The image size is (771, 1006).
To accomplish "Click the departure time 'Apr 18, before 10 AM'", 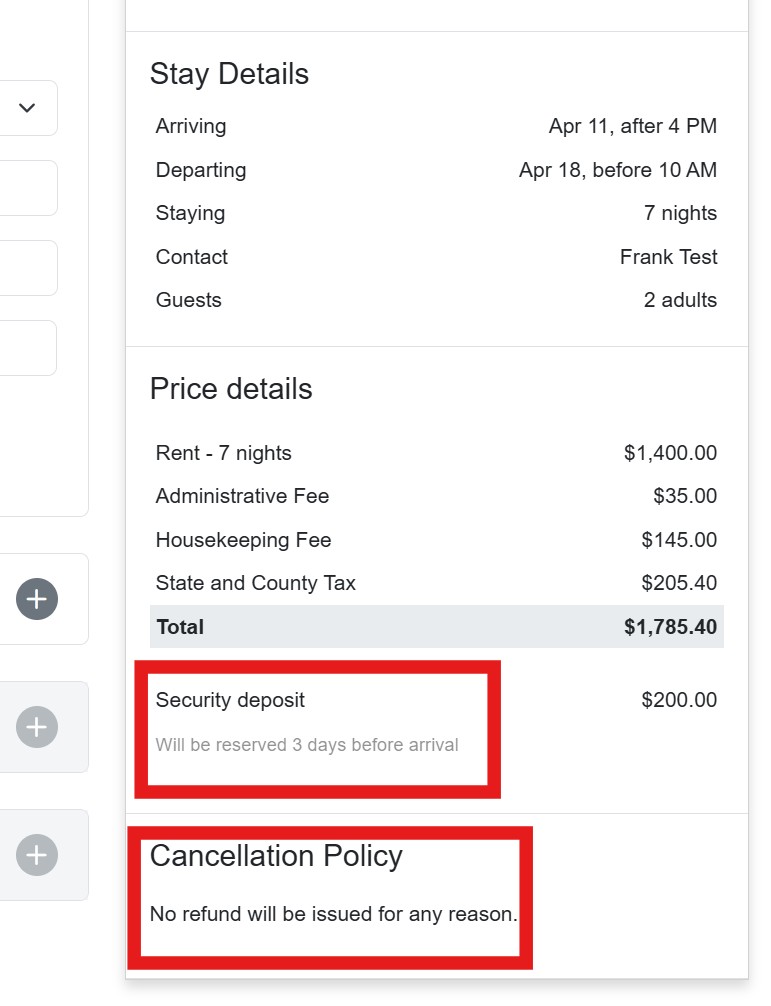I will click(617, 170).
